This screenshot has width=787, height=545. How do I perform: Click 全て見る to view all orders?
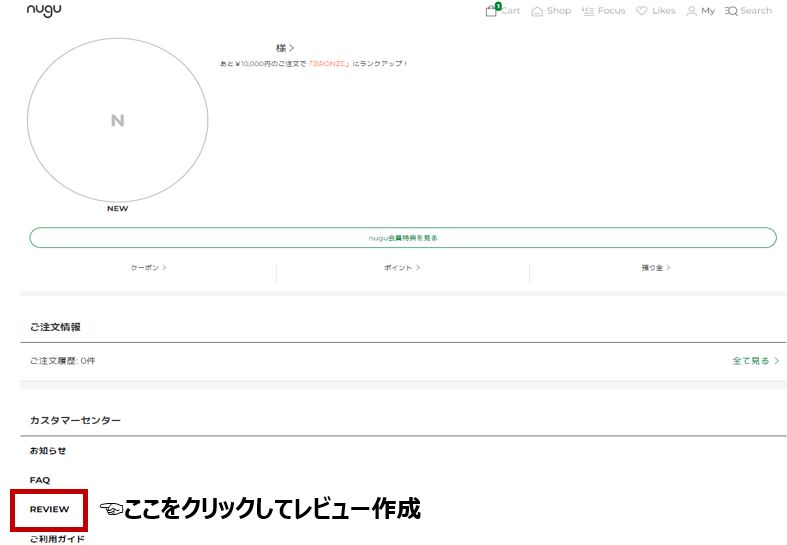(x=755, y=361)
